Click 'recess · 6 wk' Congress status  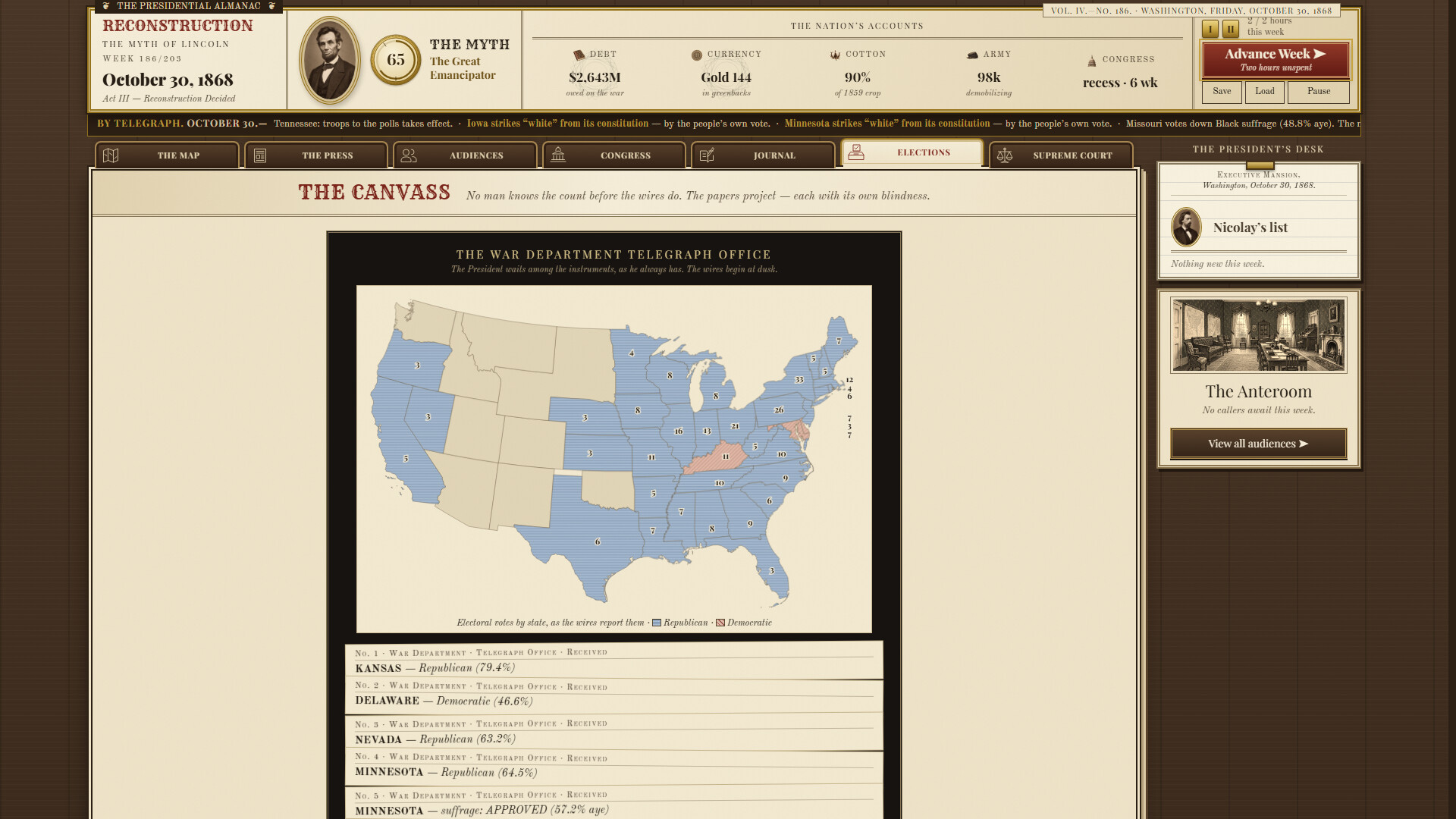(1120, 83)
